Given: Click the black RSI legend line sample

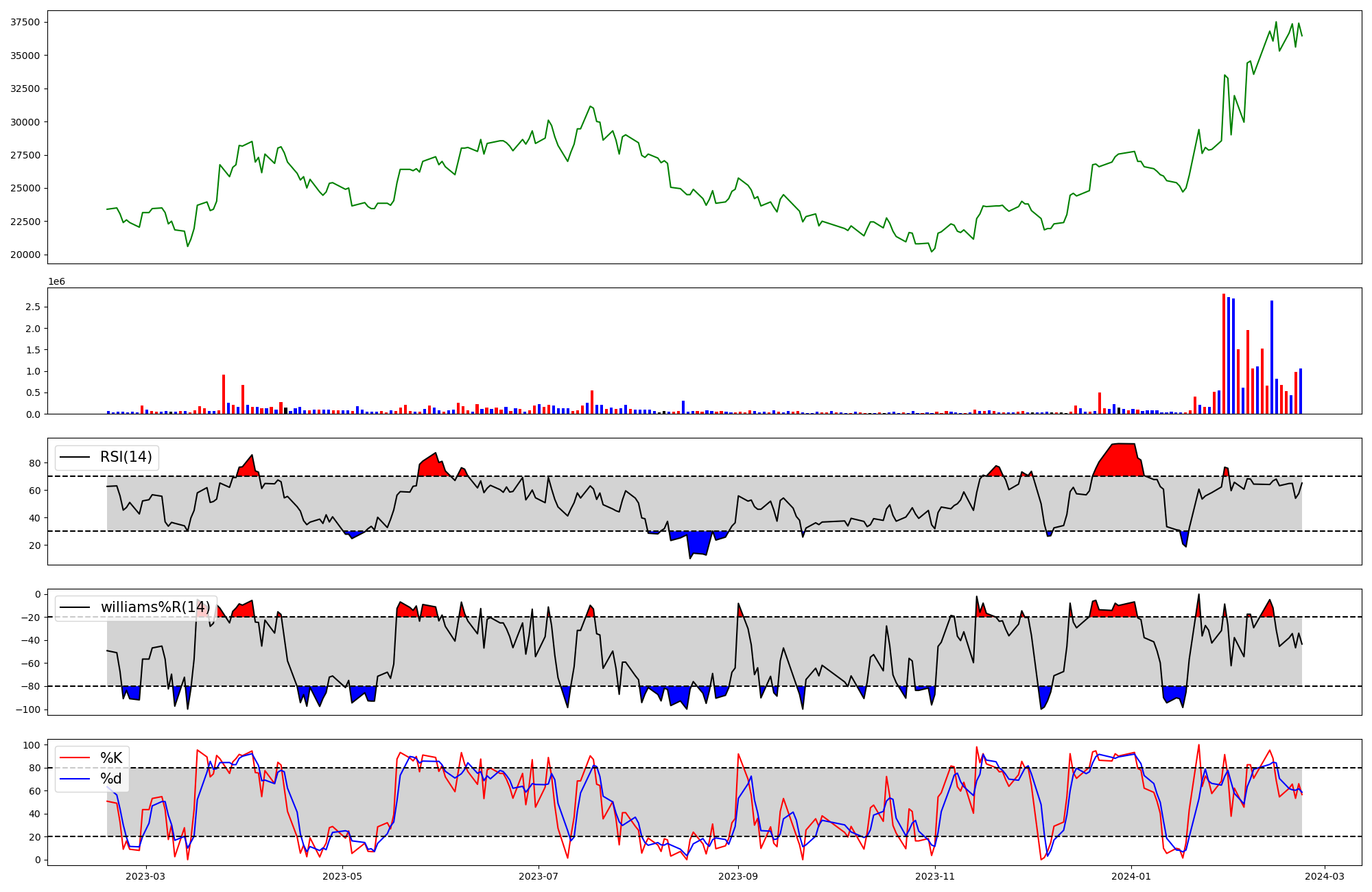Looking at the screenshot, I should (x=75, y=457).
